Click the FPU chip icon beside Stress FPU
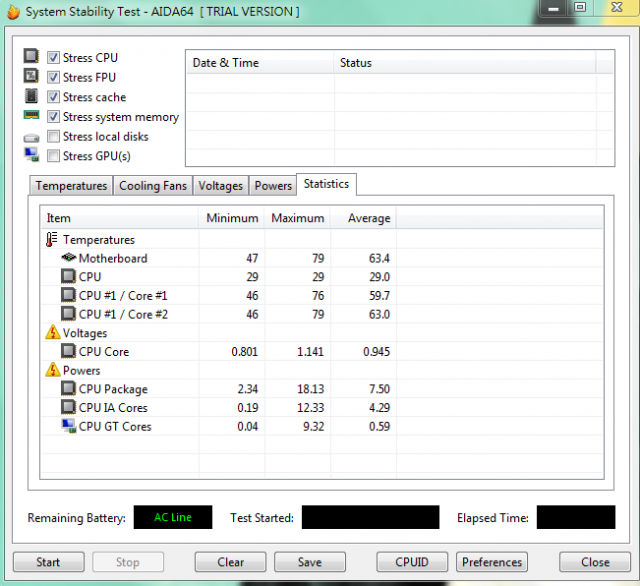Viewport: 640px width, 586px height. 31,76
